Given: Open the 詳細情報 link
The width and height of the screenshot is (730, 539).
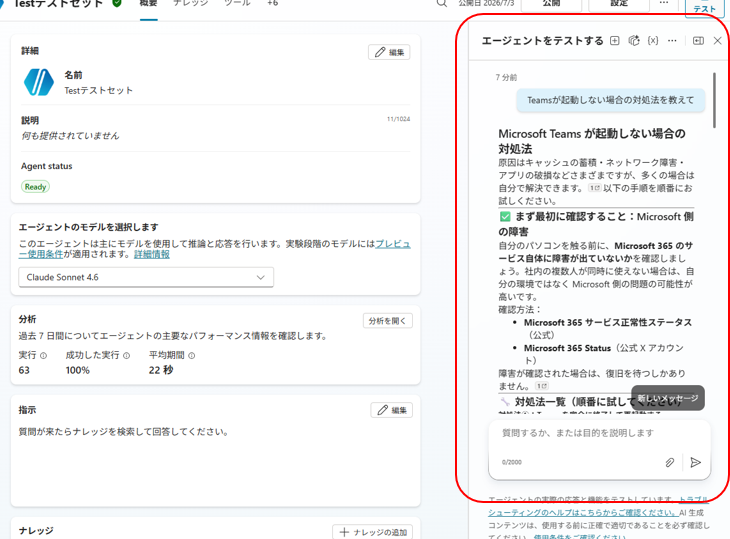Looking at the screenshot, I should pos(152,255).
